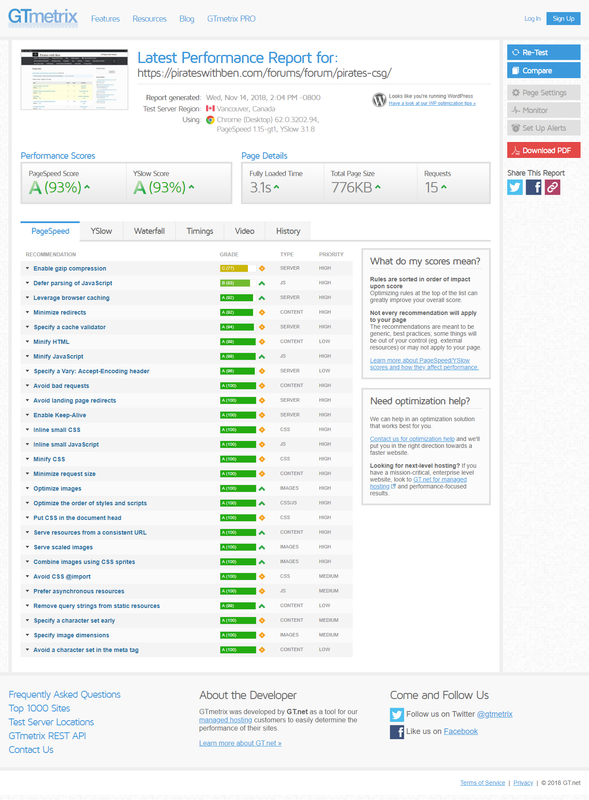Click up-arrow icon in Minify JavaScript row

(262, 357)
